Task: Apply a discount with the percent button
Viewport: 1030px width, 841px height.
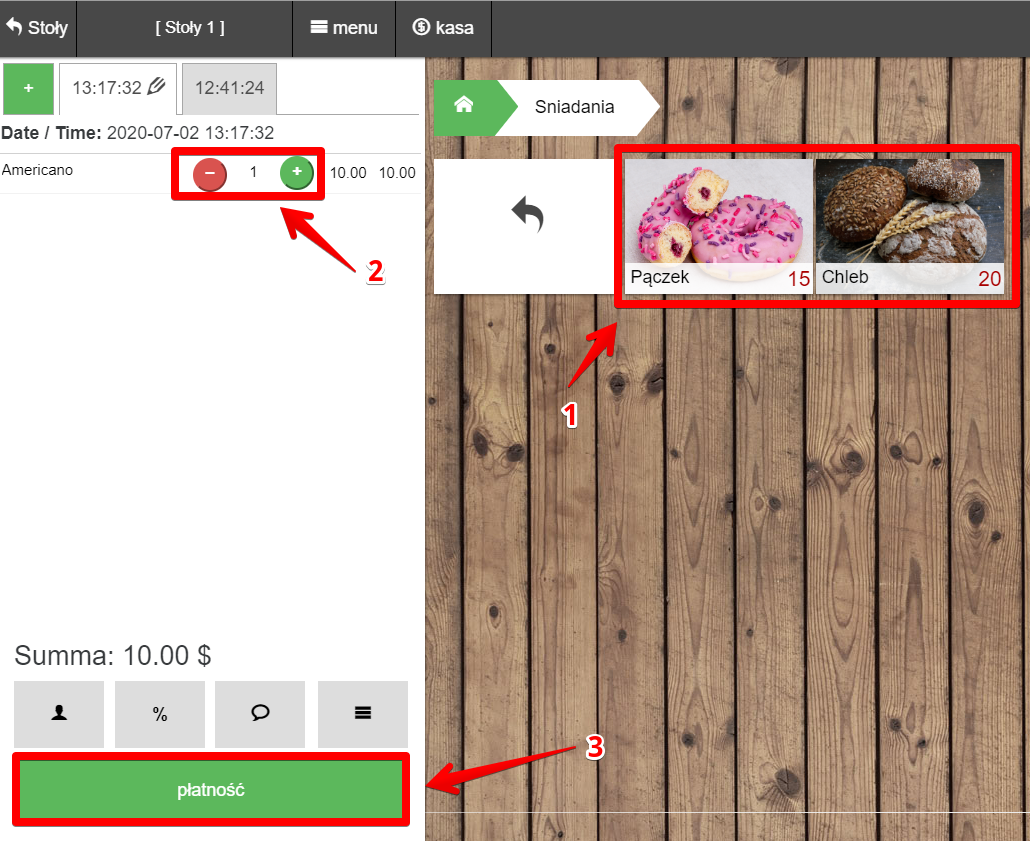Action: coord(160,714)
